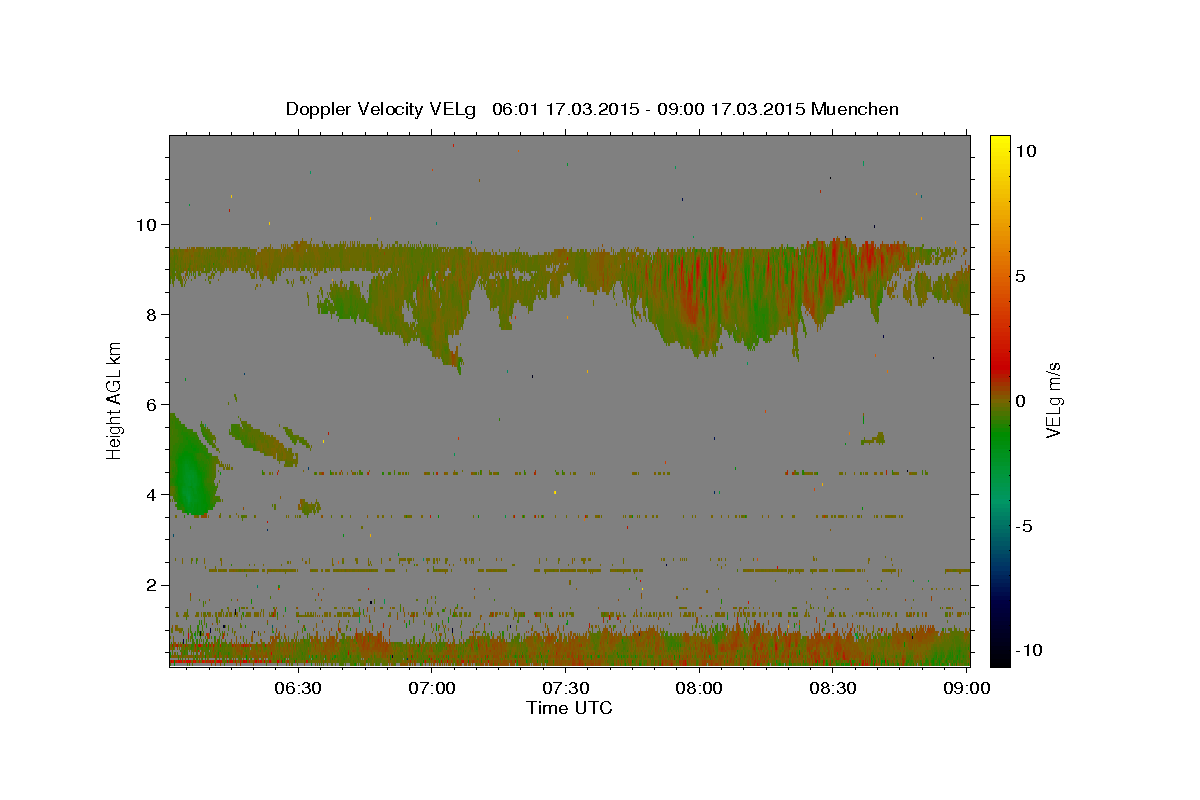Click the 06:30 time tick label

pos(299,688)
